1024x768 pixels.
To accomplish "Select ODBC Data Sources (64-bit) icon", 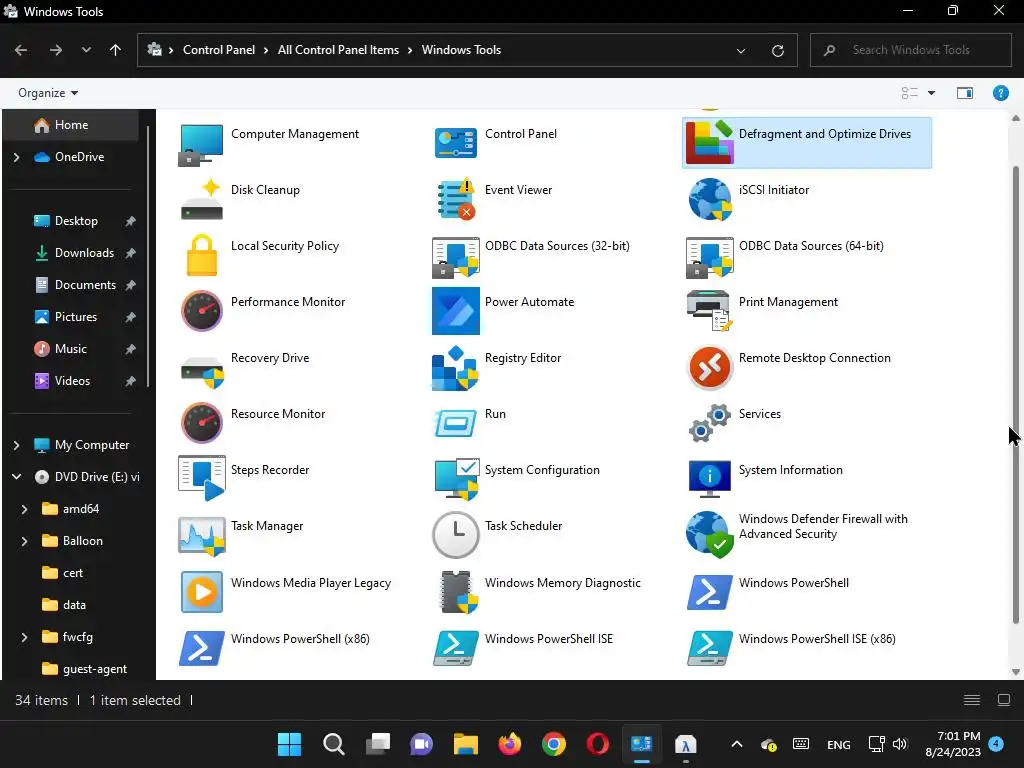I will tap(709, 257).
